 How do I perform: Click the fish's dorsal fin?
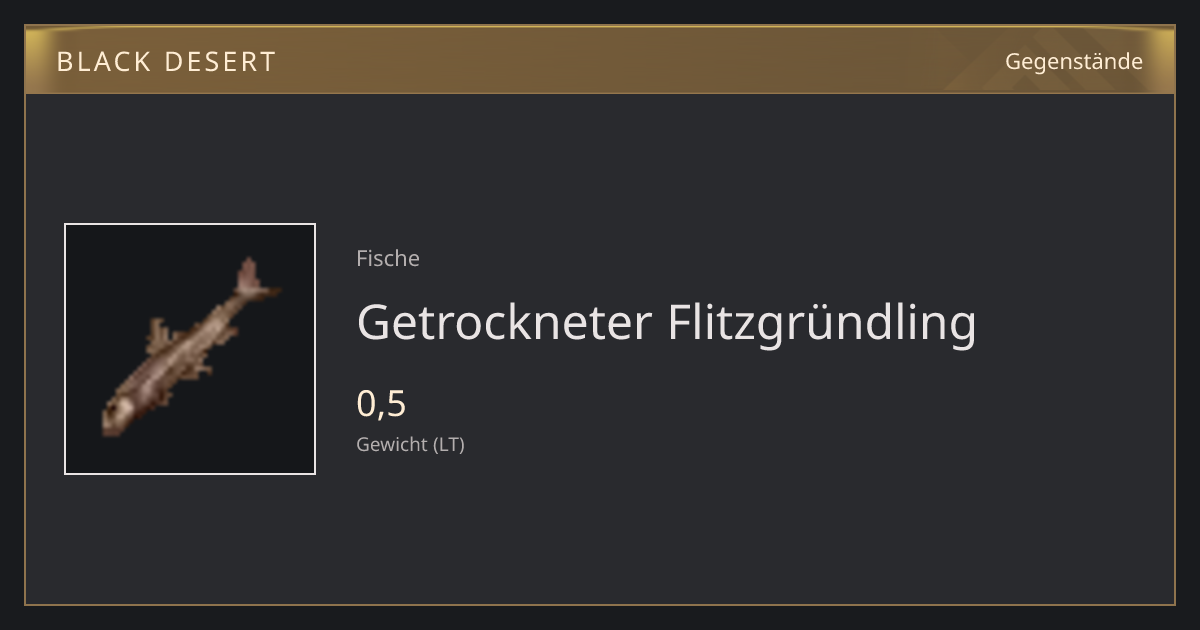coord(160,335)
